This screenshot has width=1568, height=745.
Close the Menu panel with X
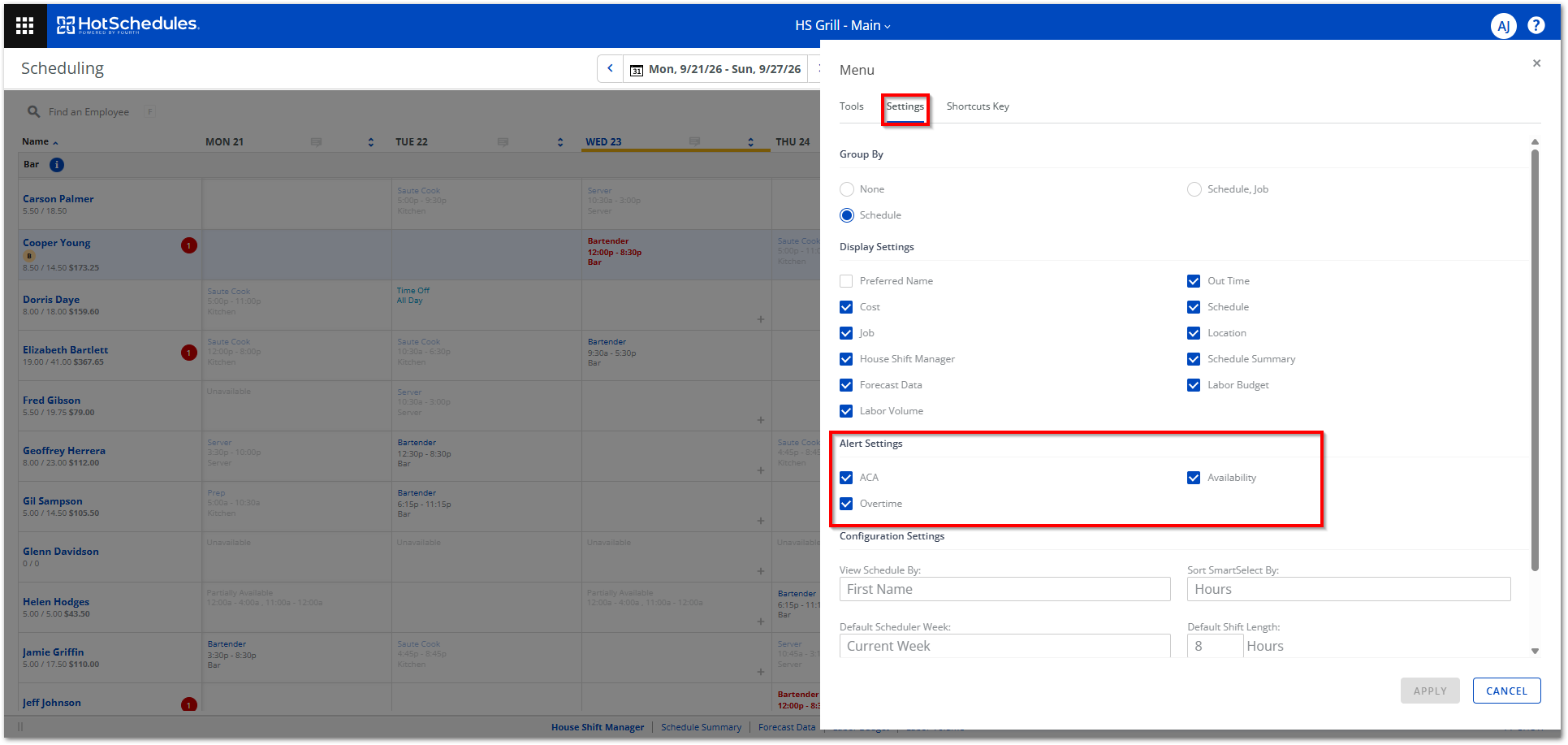click(x=1536, y=63)
